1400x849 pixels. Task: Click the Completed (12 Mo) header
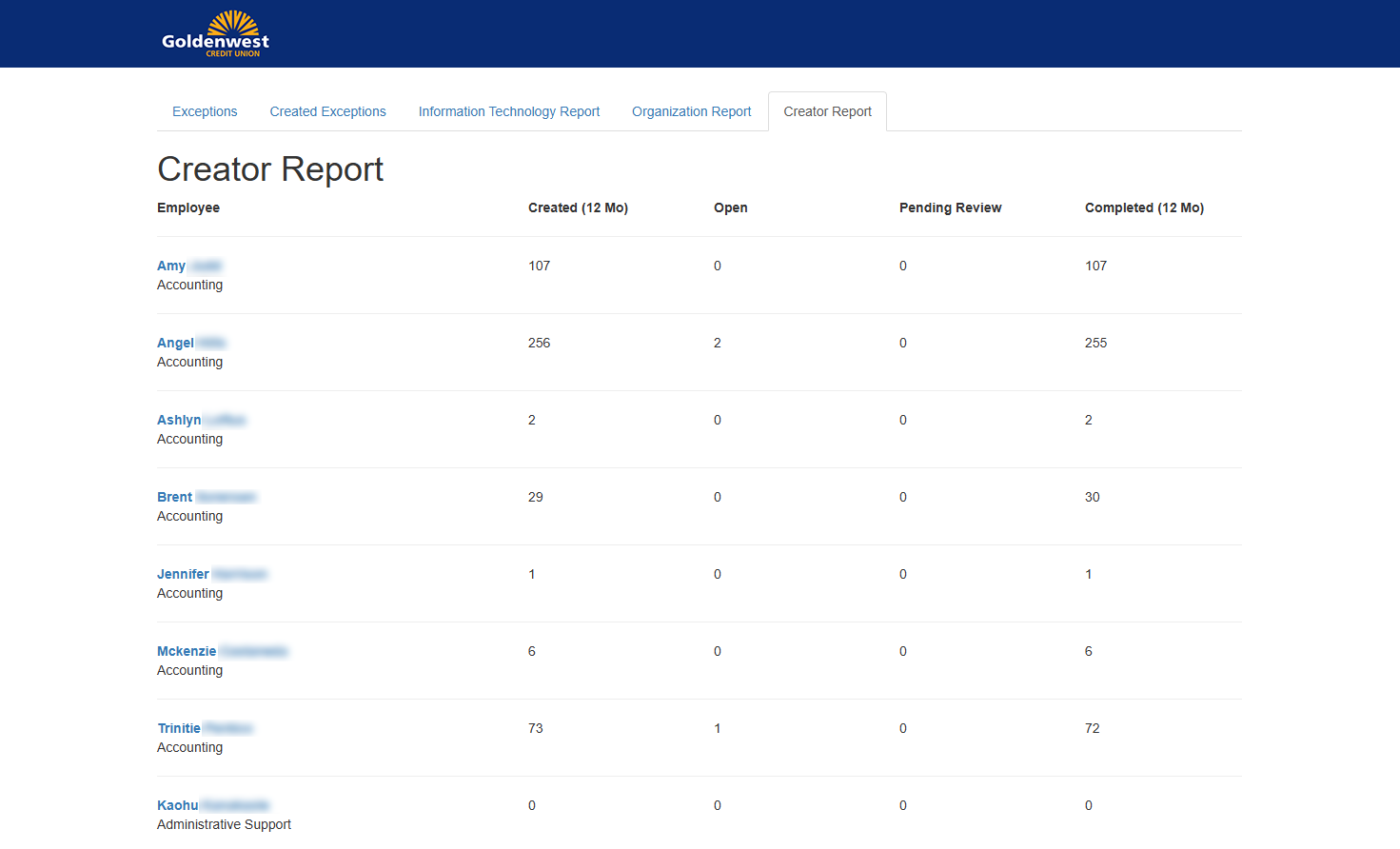pos(1144,207)
